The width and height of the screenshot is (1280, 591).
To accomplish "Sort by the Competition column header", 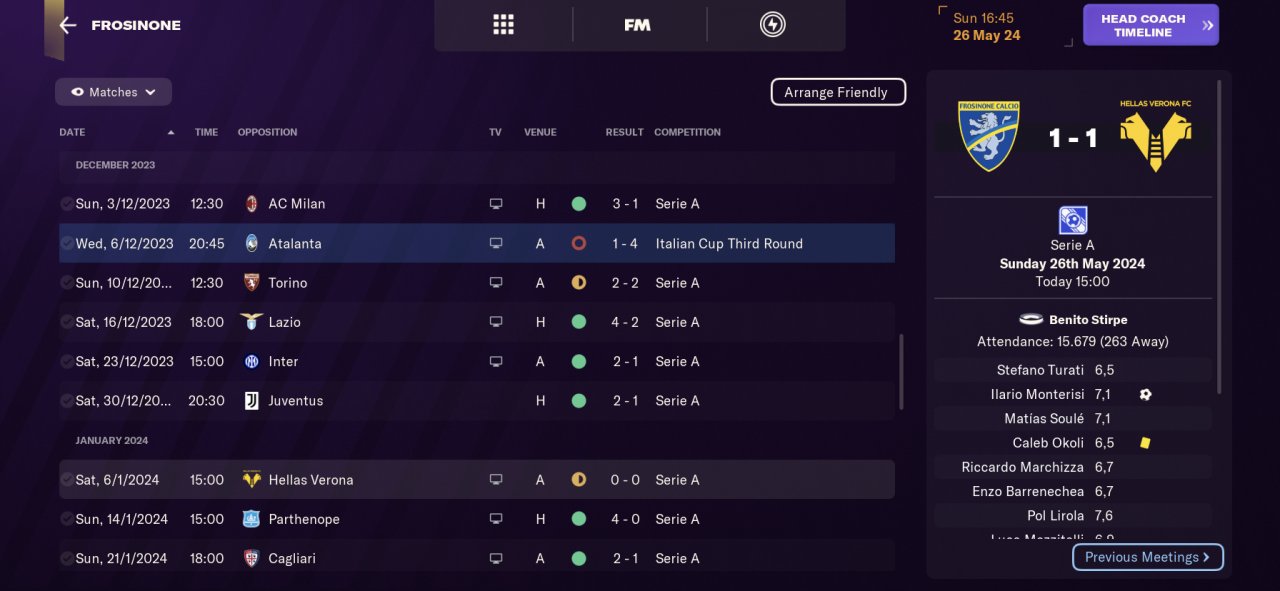I will click(687, 132).
